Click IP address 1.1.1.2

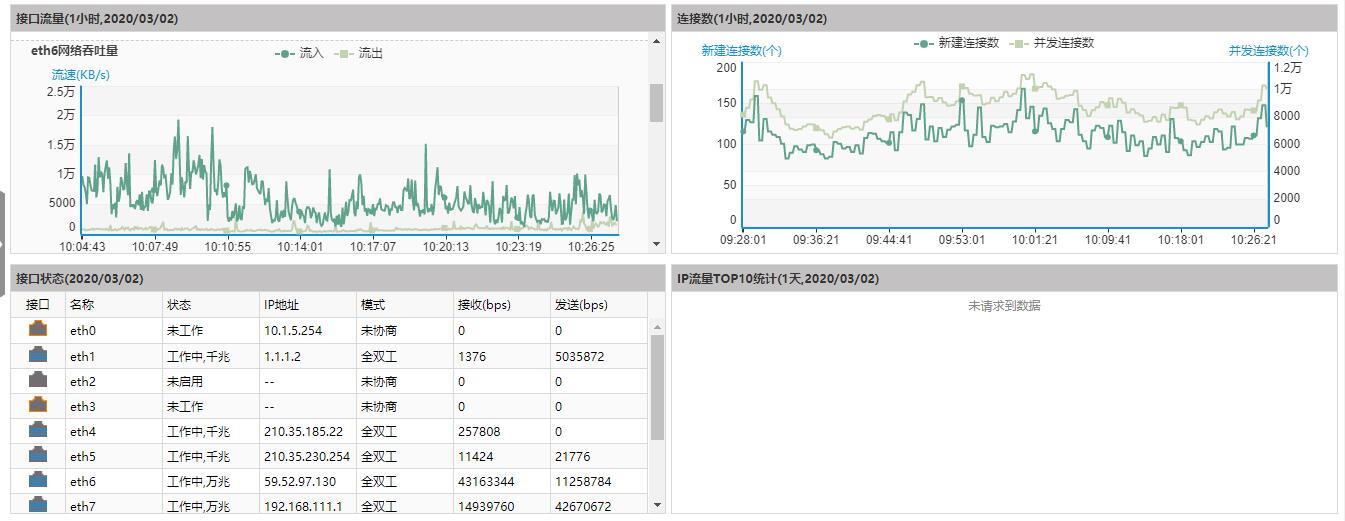283,356
